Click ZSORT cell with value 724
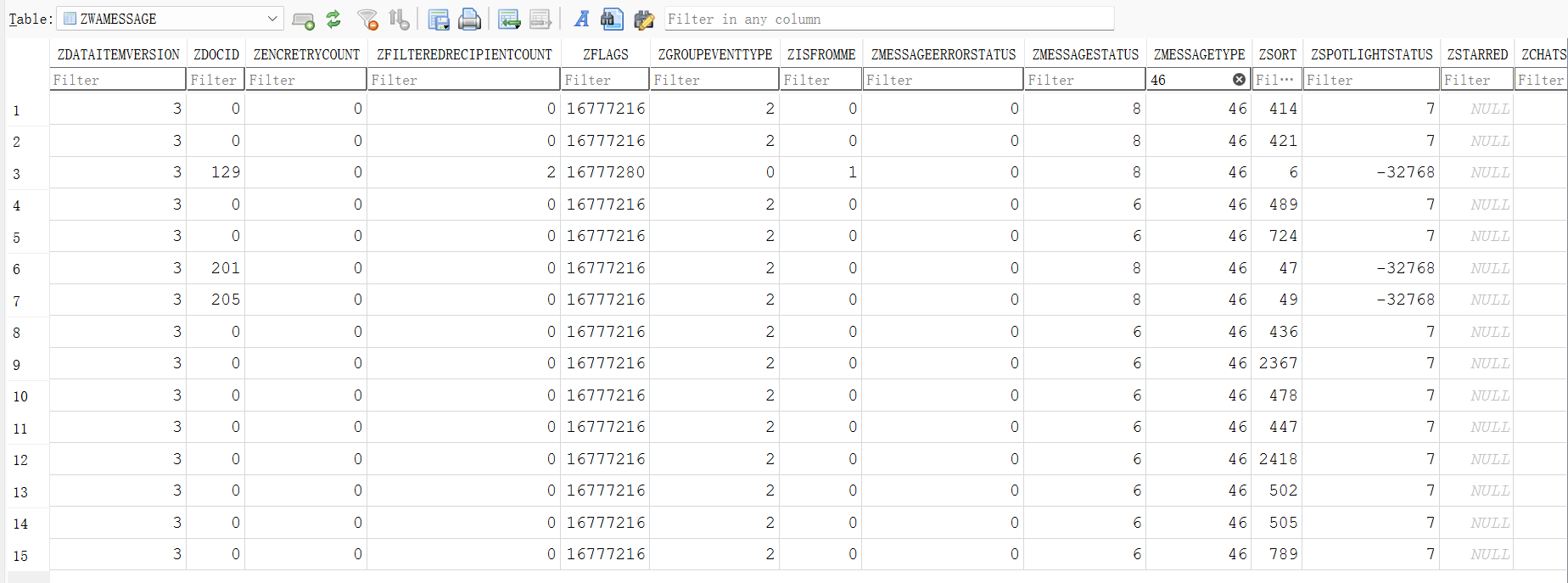Image resolution: width=1568 pixels, height=583 pixels. click(x=1278, y=236)
